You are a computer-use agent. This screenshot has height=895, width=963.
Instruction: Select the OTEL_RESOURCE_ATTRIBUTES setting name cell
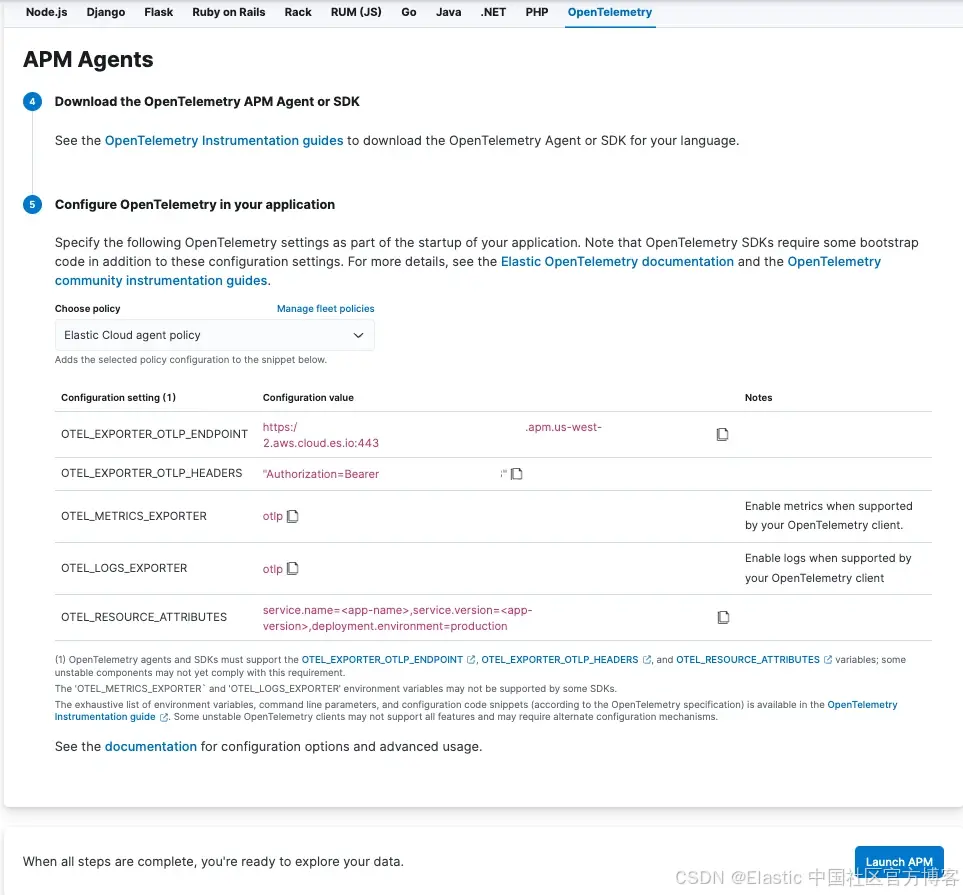[x=144, y=617]
